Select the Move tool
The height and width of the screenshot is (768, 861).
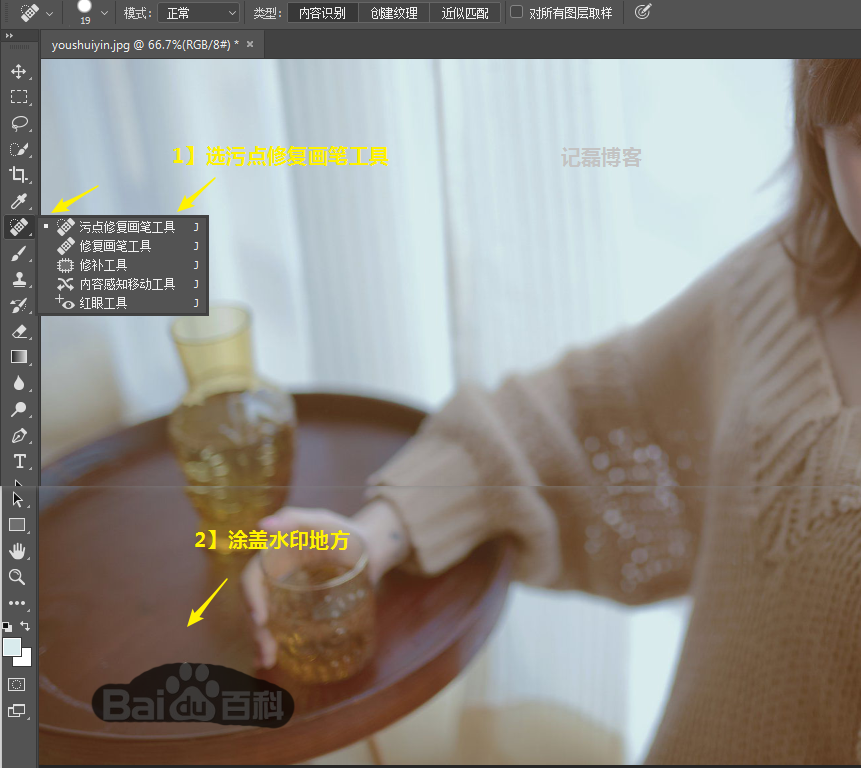pyautogui.click(x=18, y=71)
